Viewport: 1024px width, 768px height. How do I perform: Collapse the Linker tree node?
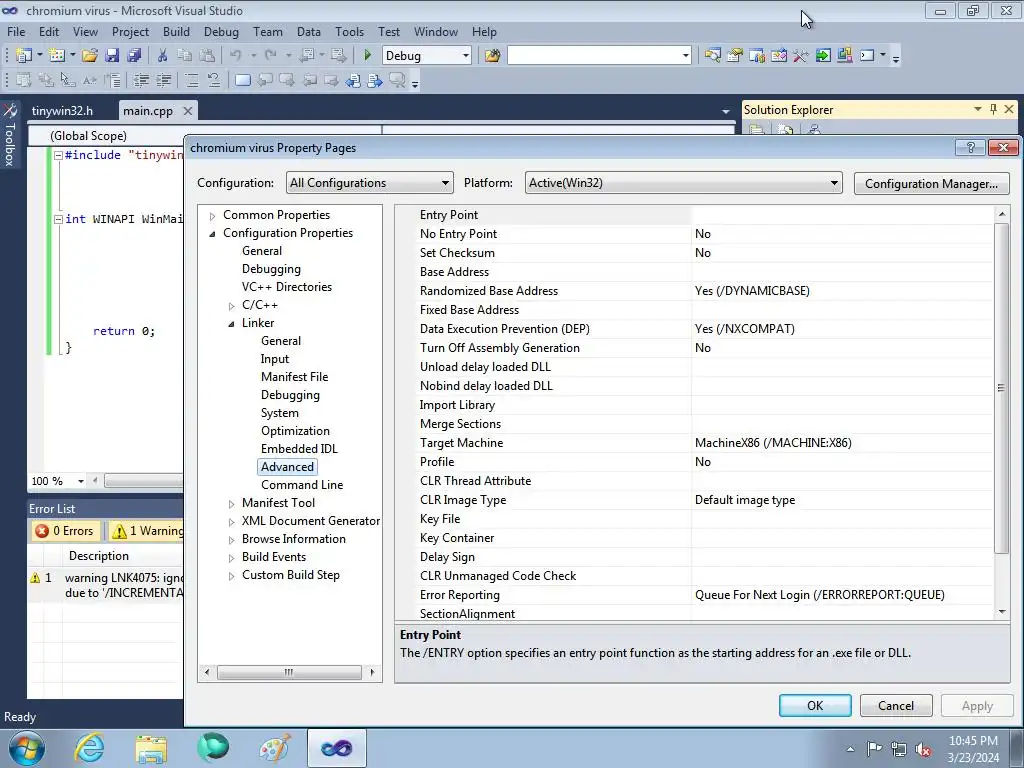point(231,324)
